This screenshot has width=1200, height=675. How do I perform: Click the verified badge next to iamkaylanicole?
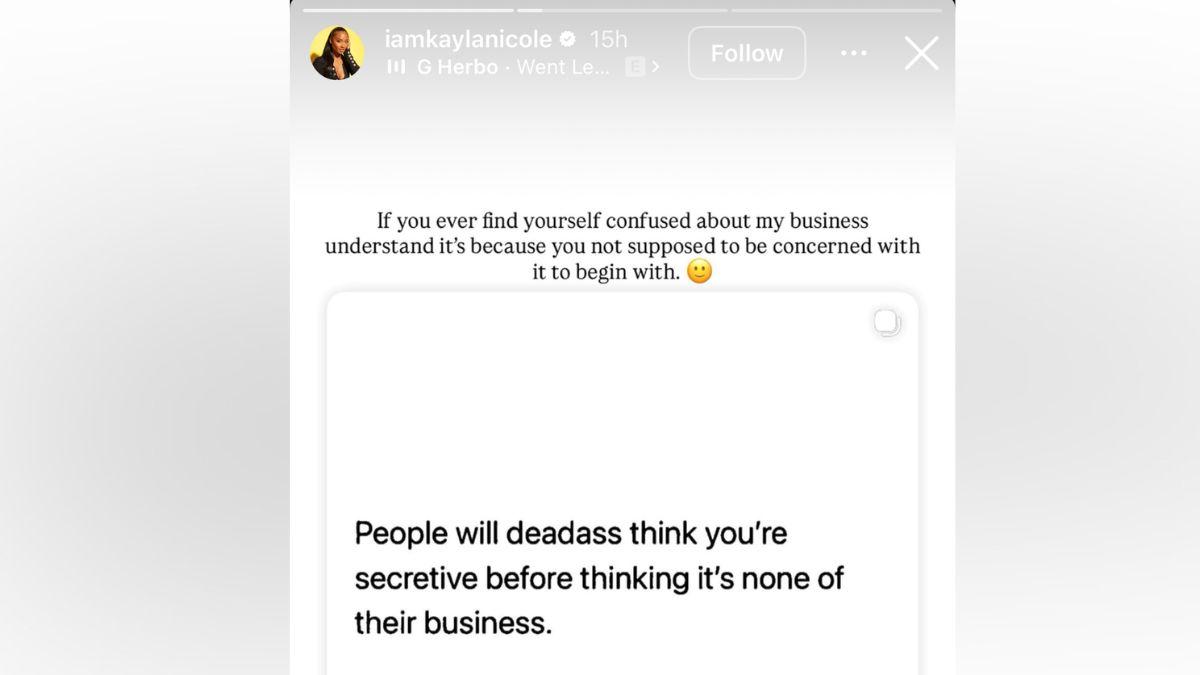pos(567,39)
